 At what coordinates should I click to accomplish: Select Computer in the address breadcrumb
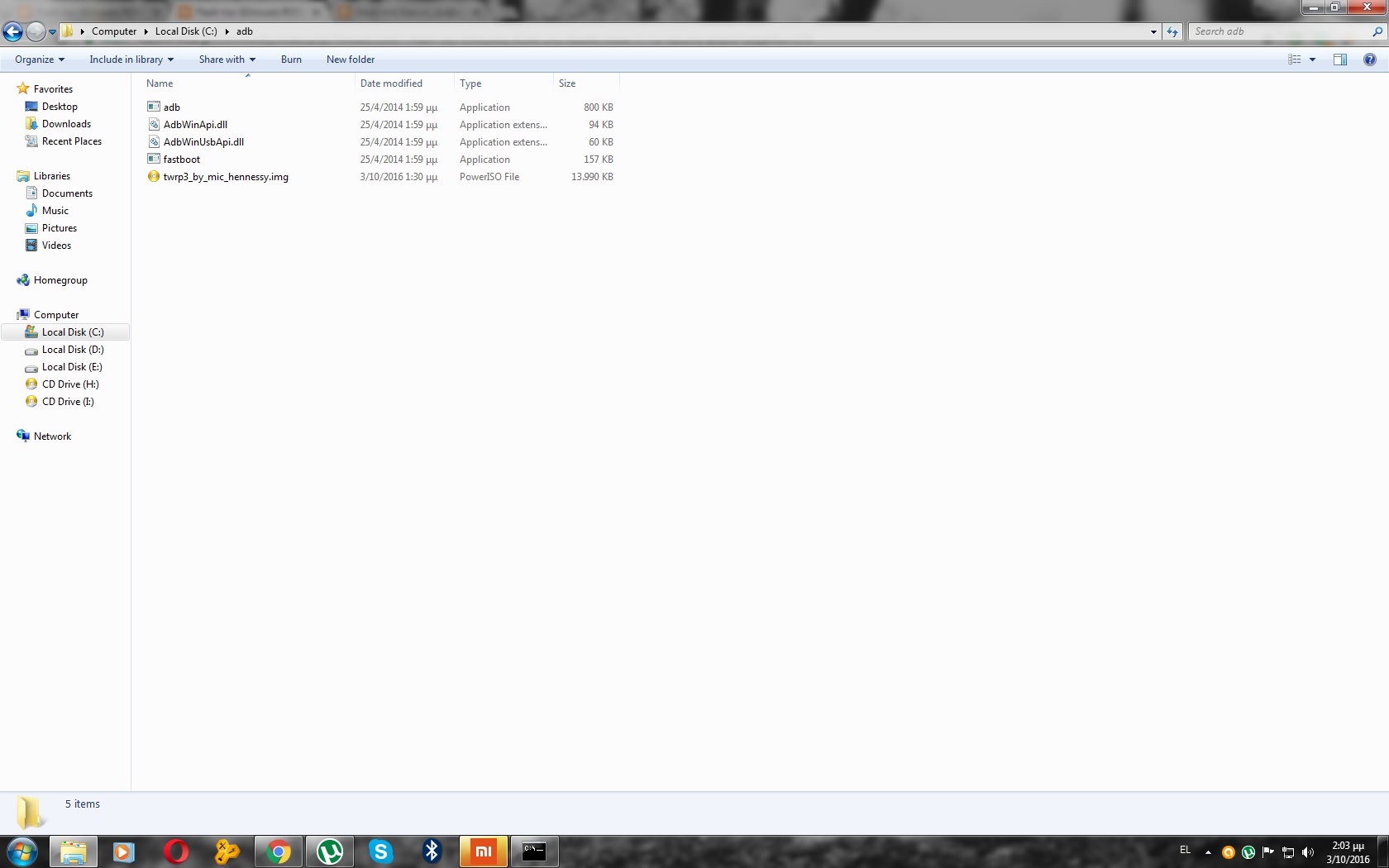pos(114,31)
